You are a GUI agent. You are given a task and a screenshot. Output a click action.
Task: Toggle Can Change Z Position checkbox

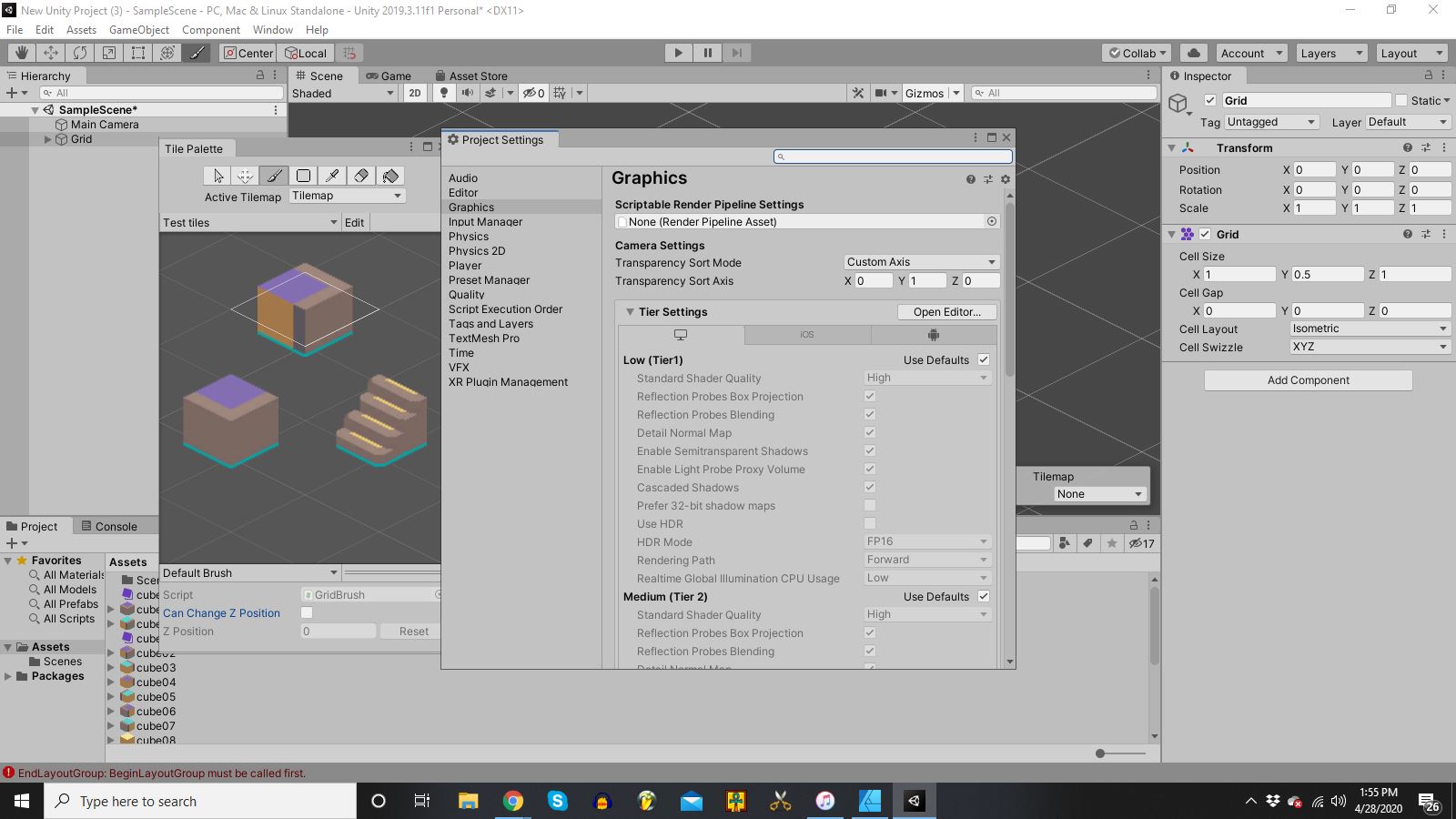click(307, 612)
